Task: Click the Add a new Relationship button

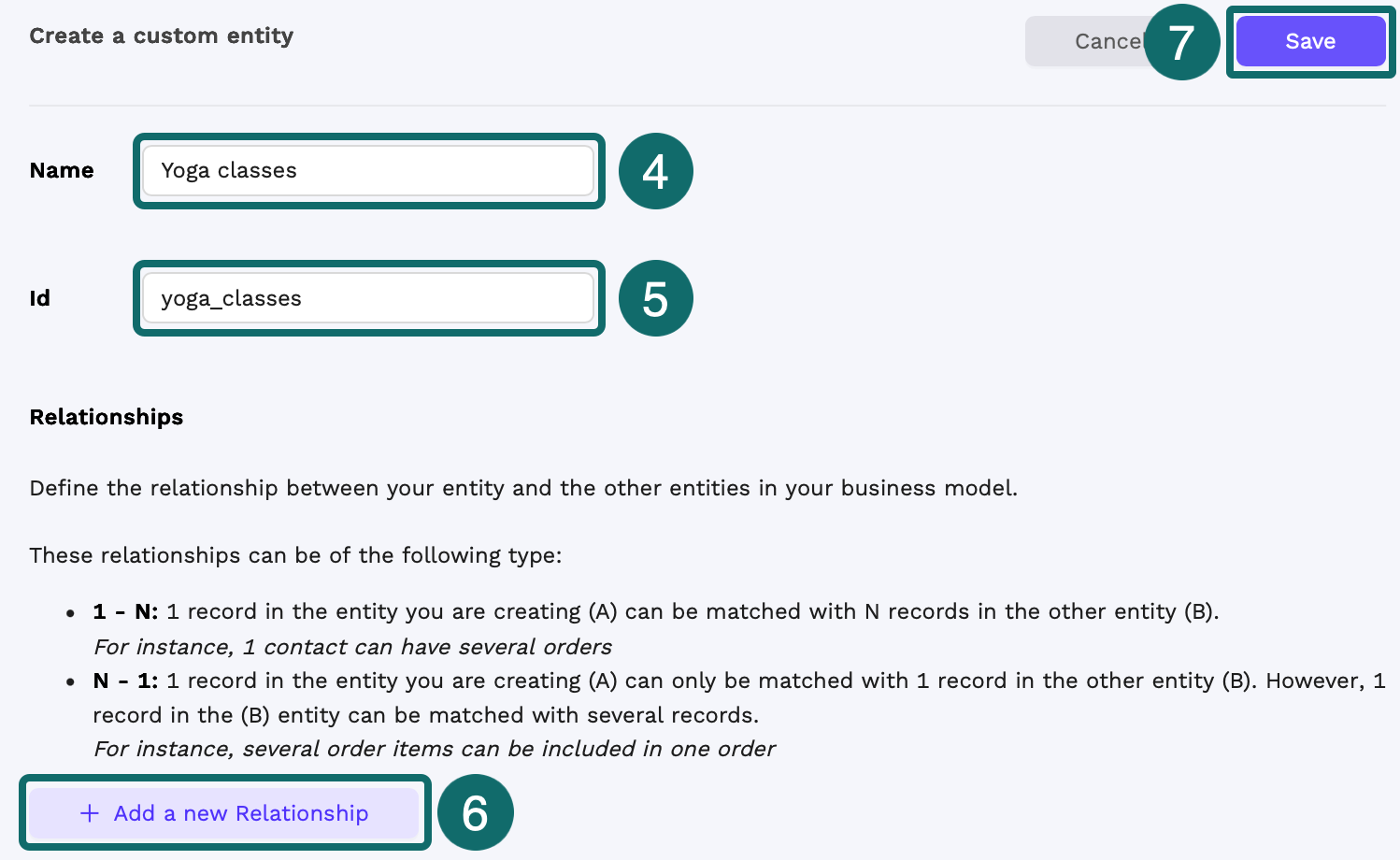Action: [226, 812]
